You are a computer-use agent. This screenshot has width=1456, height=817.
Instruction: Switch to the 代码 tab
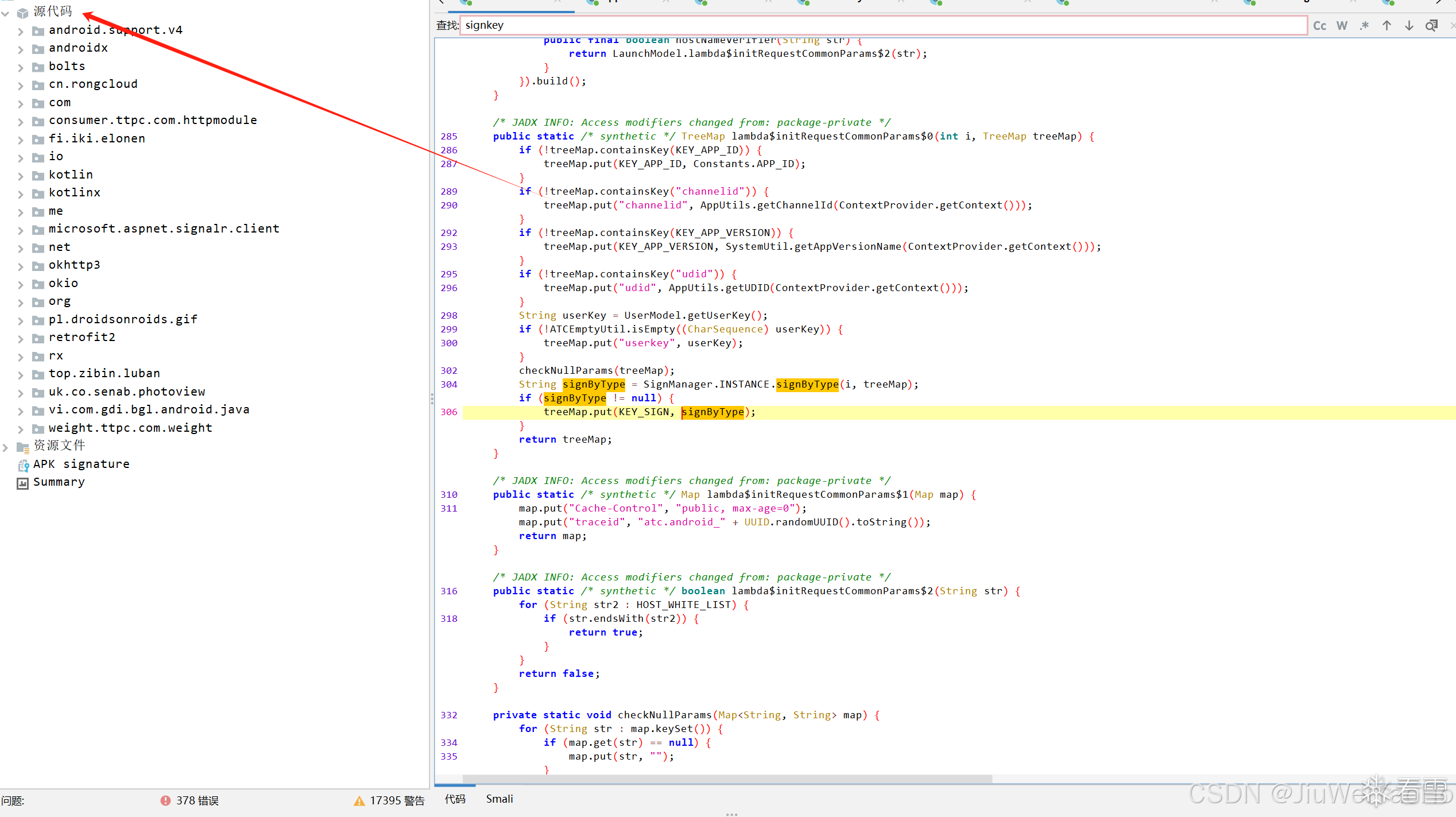(x=455, y=799)
